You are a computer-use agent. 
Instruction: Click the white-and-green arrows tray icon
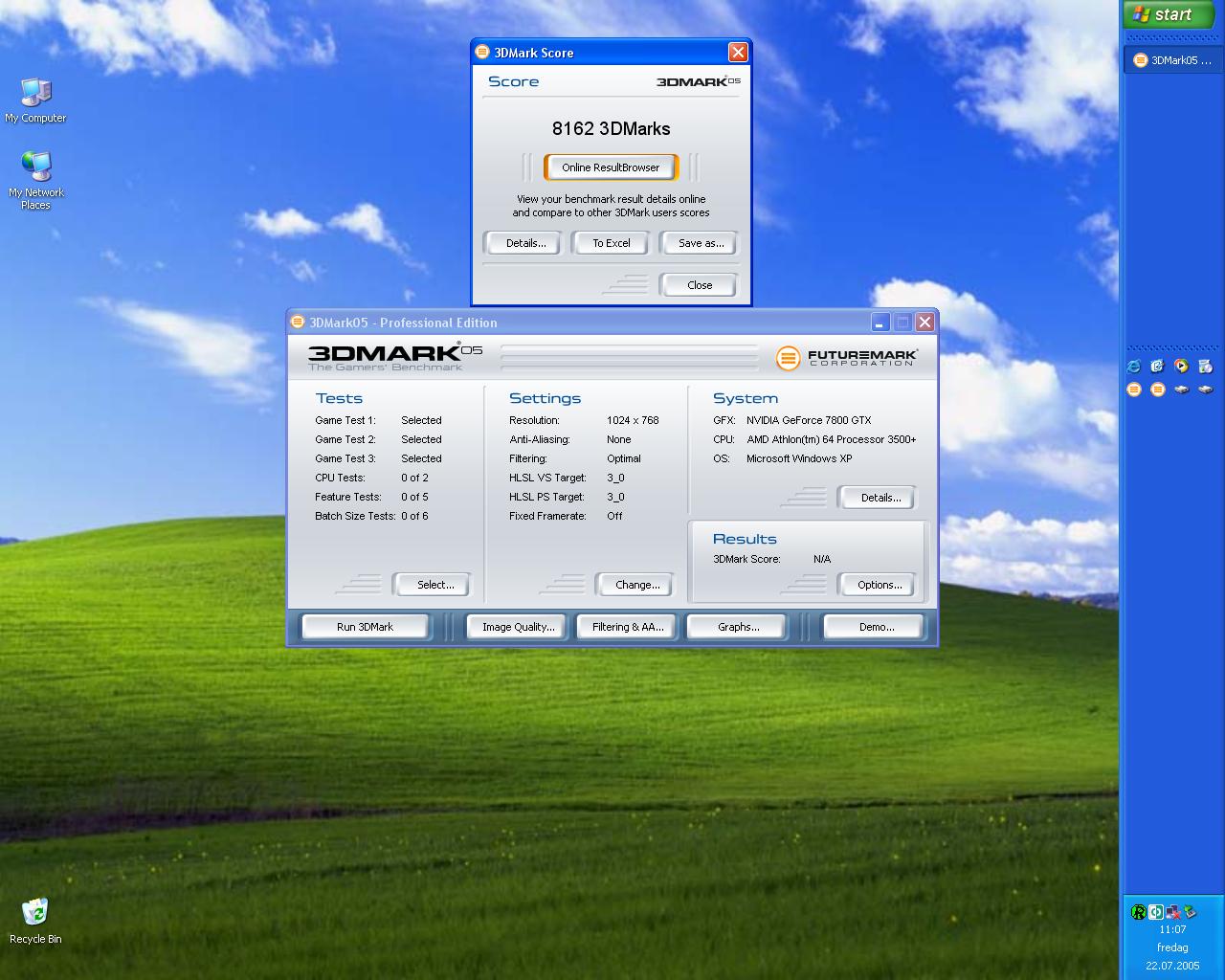pos(1156,912)
